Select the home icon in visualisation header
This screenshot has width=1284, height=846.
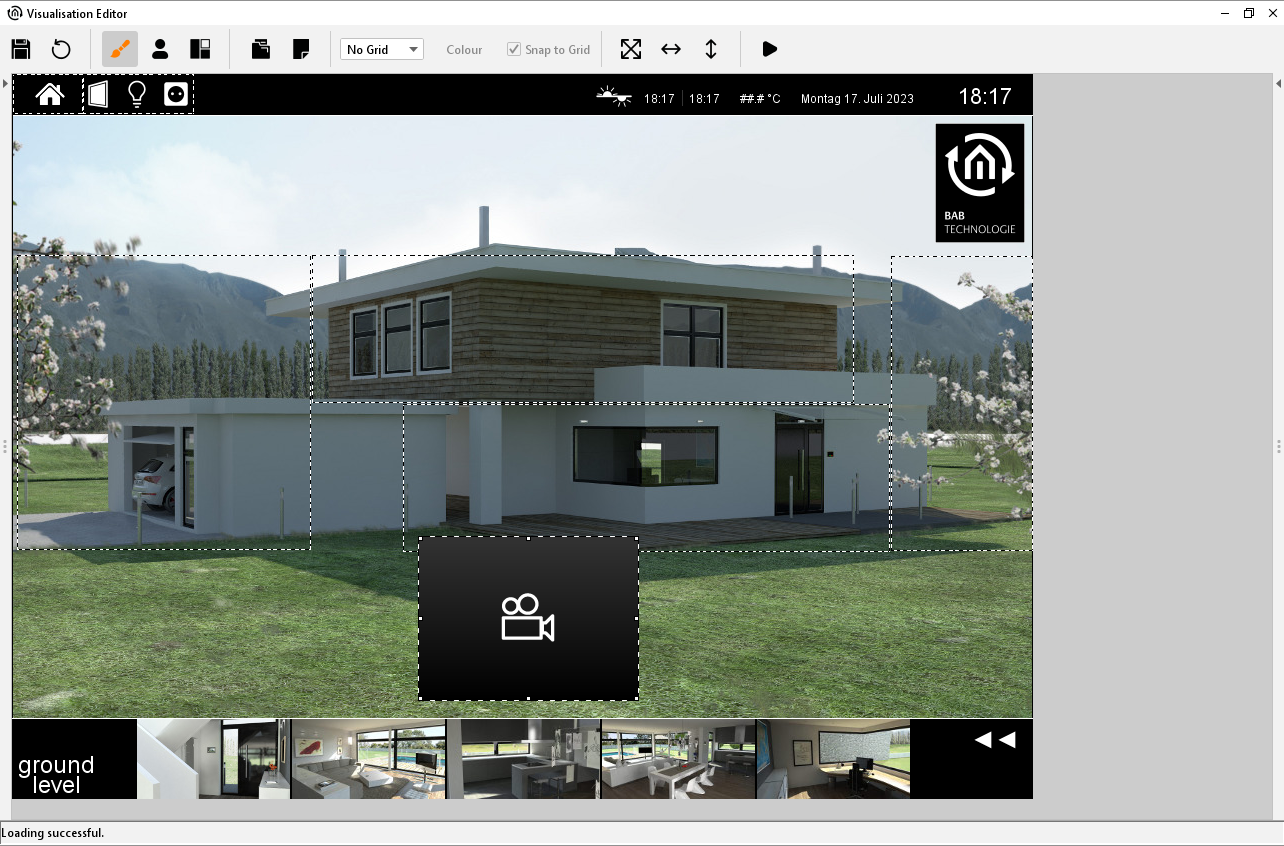click(x=49, y=95)
